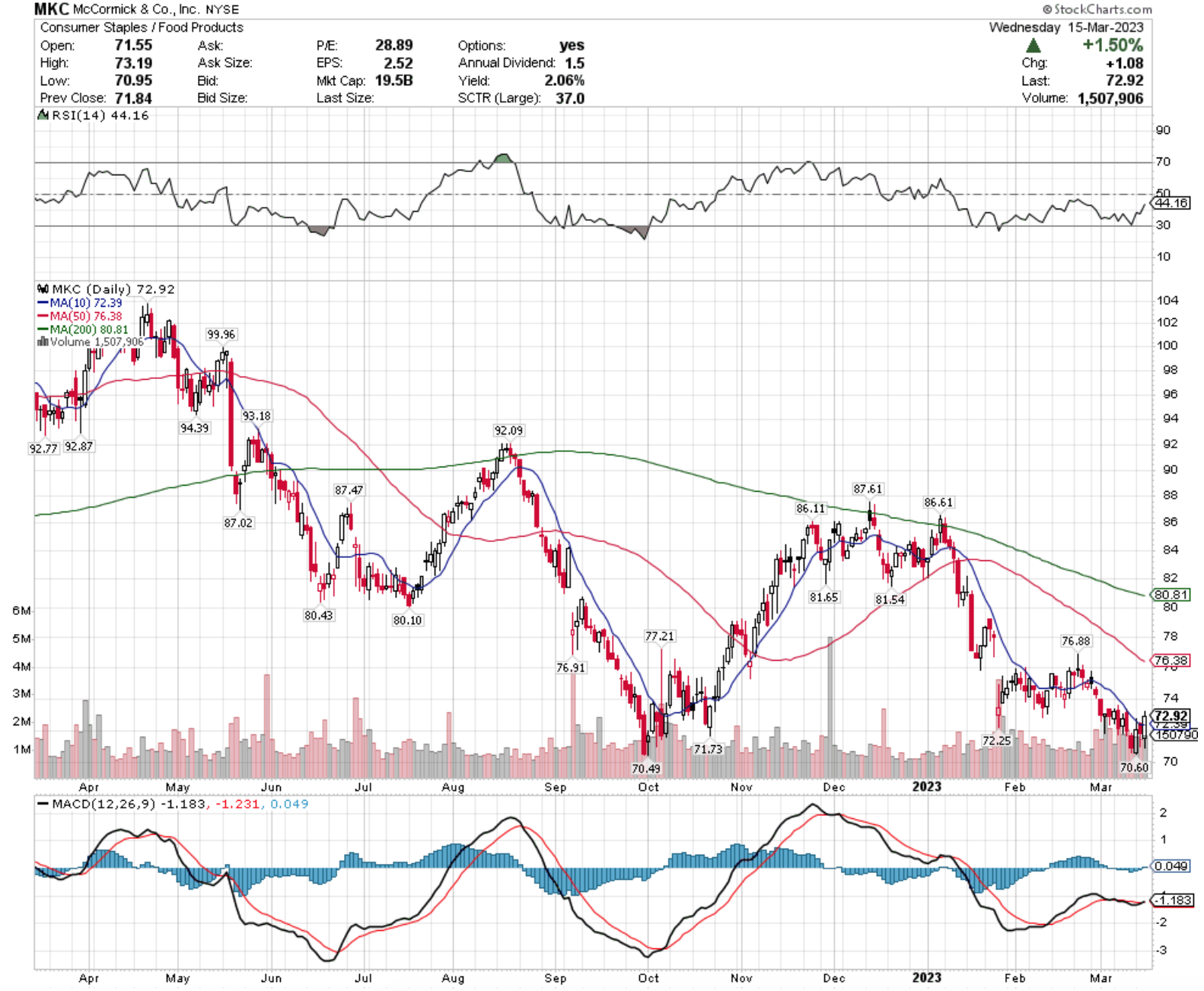This screenshot has width=1204, height=991.
Task: Click the 93.18 price label
Action: [x=256, y=416]
